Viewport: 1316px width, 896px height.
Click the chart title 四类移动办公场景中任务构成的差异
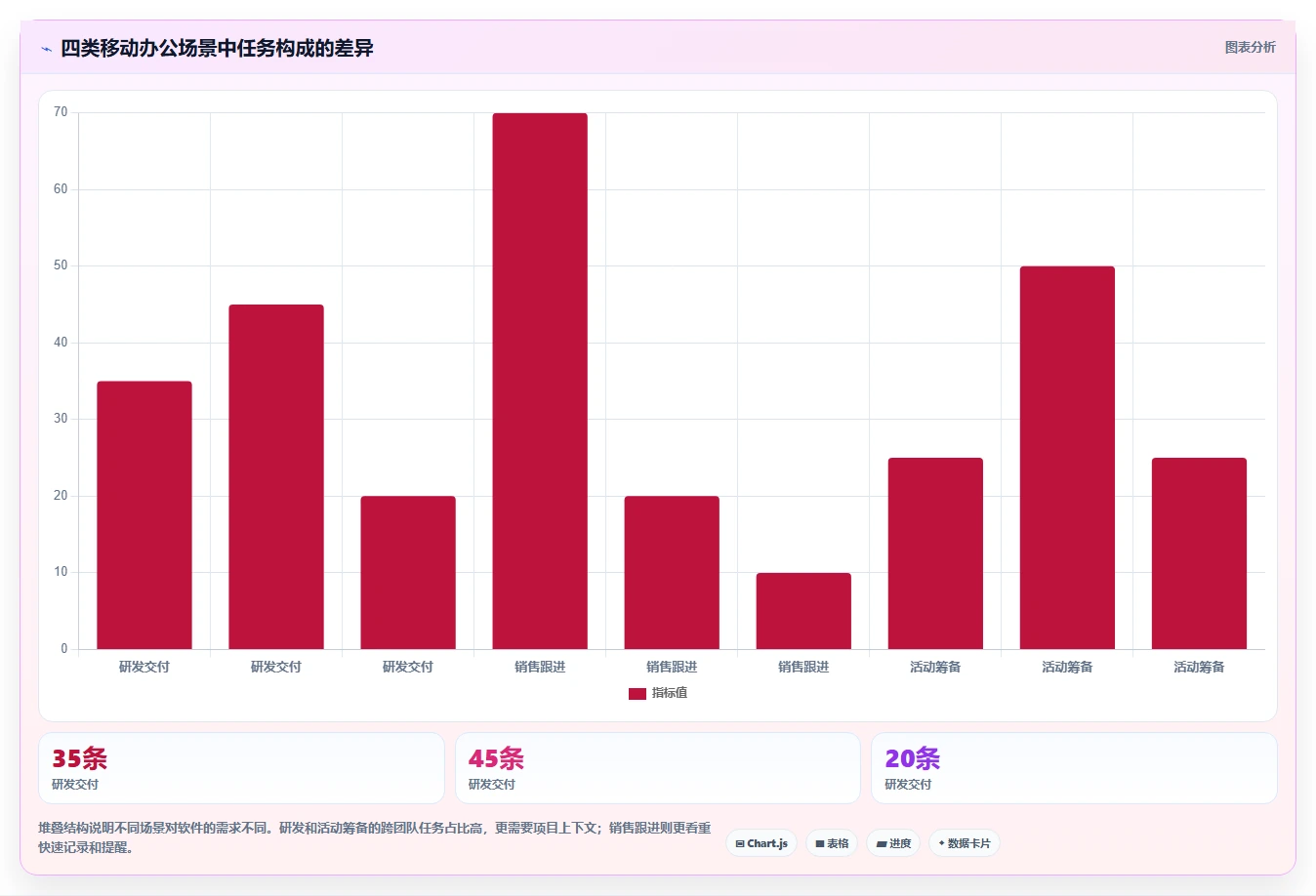point(217,48)
